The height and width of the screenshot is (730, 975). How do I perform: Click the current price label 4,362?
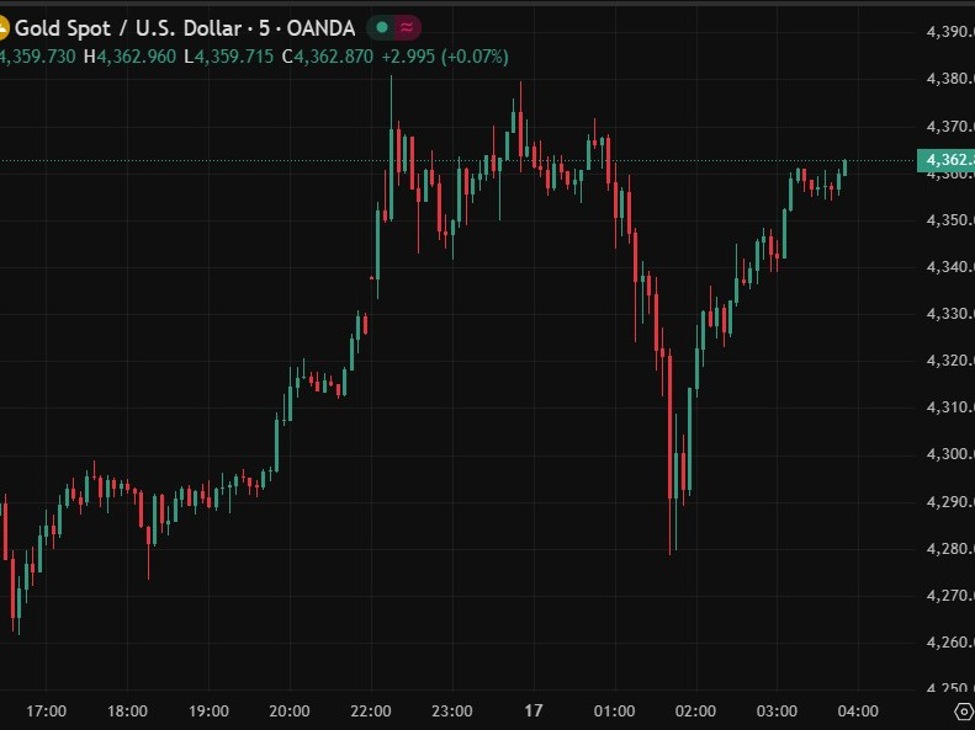click(x=945, y=160)
